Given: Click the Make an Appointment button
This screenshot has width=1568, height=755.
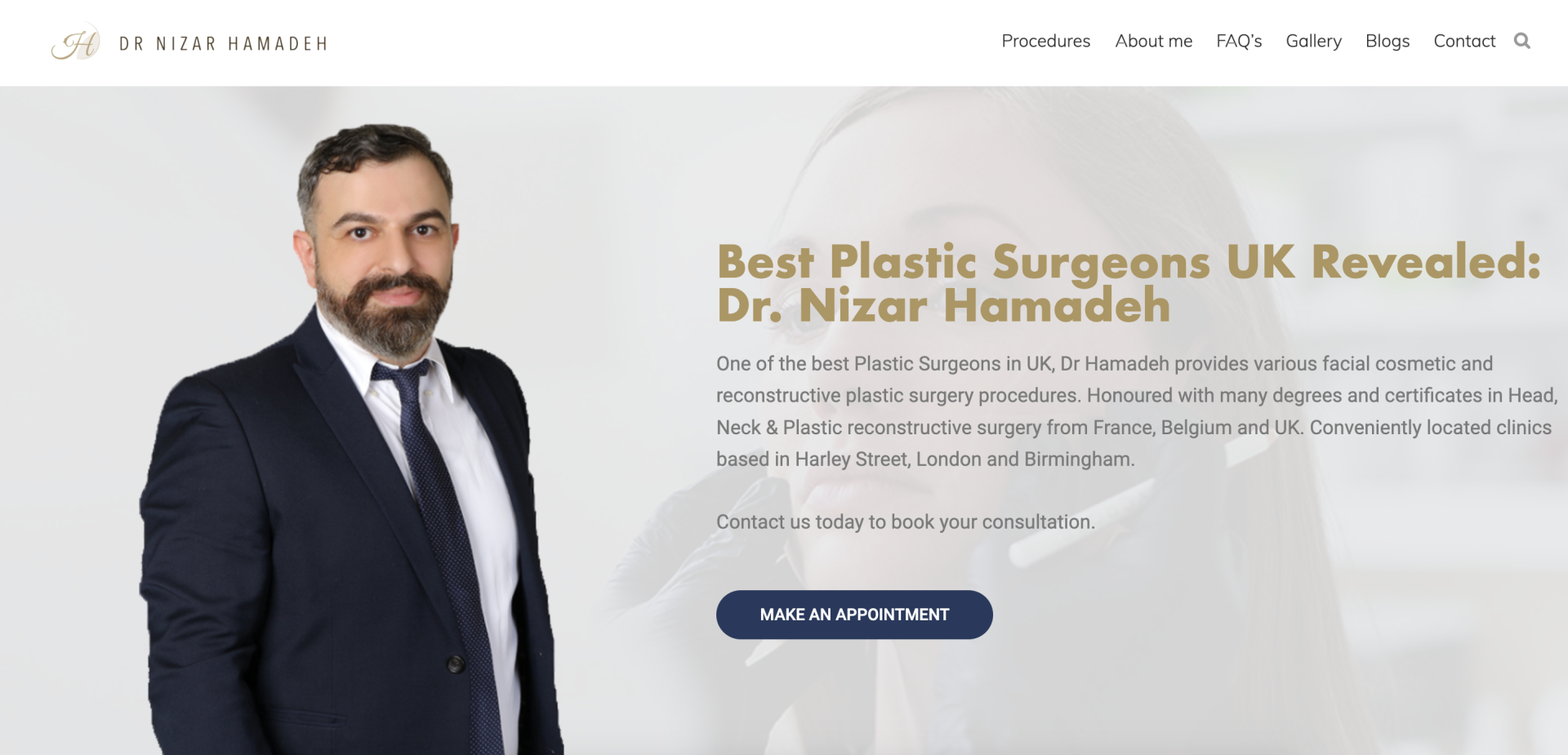Looking at the screenshot, I should coord(854,615).
